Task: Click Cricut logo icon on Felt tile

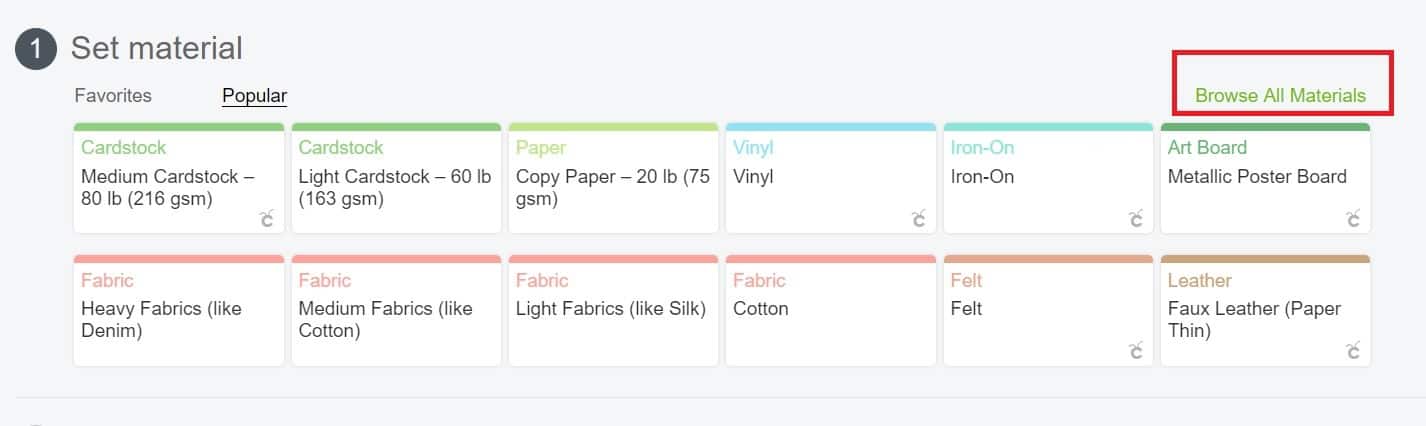Action: 1136,350
